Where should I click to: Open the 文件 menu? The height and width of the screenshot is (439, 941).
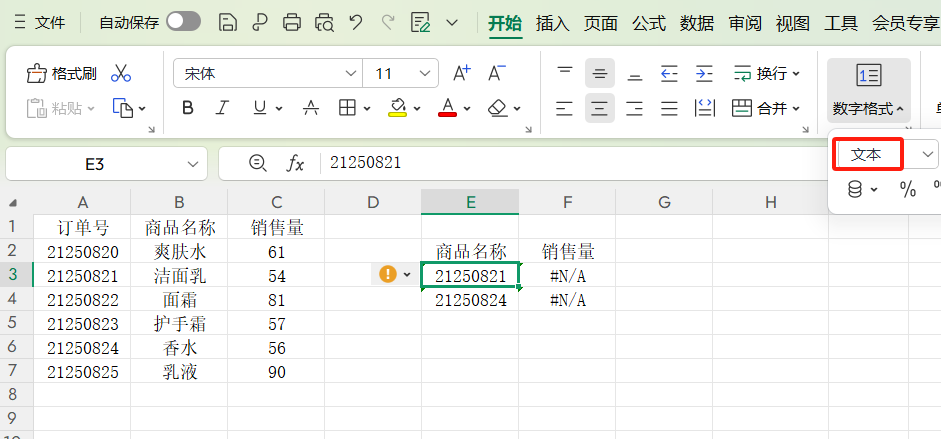pyautogui.click(x=40, y=23)
